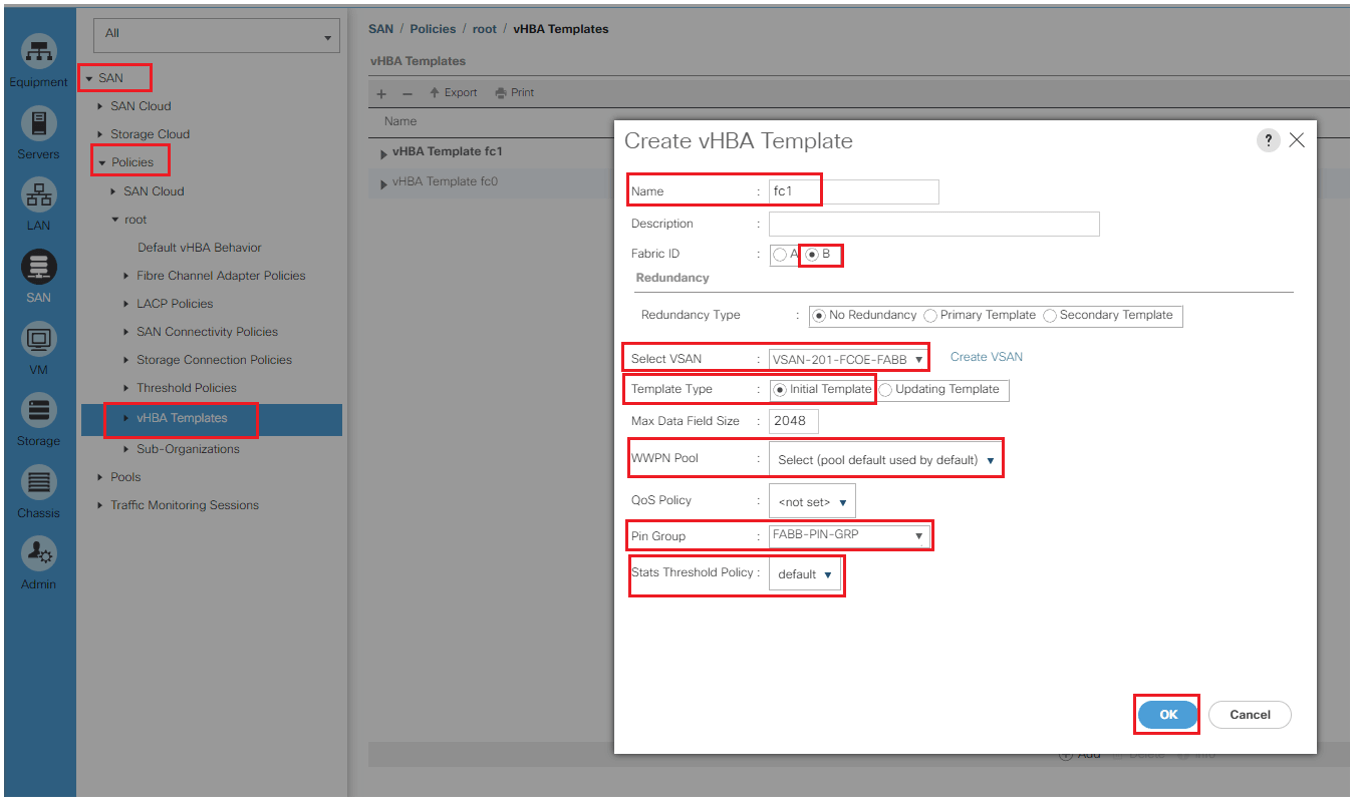Open the Storage navigation icon
1355x812 pixels.
pos(39,410)
